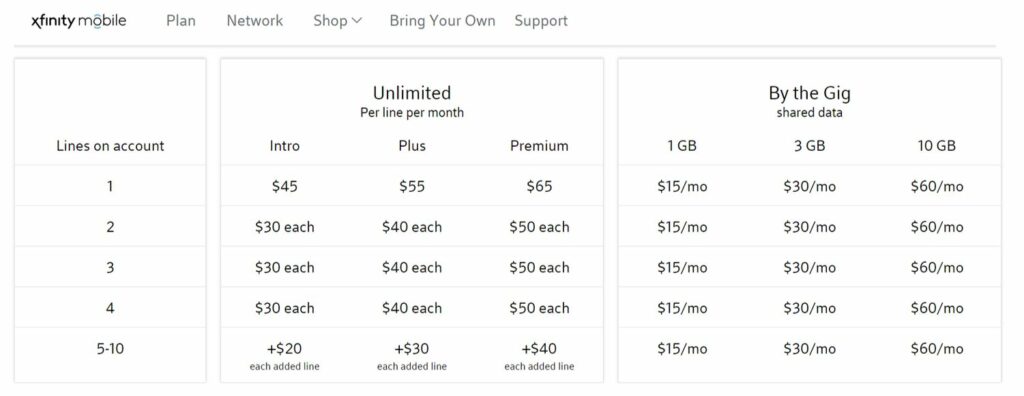Open the Support link
The height and width of the screenshot is (396, 1024).
[541, 21]
